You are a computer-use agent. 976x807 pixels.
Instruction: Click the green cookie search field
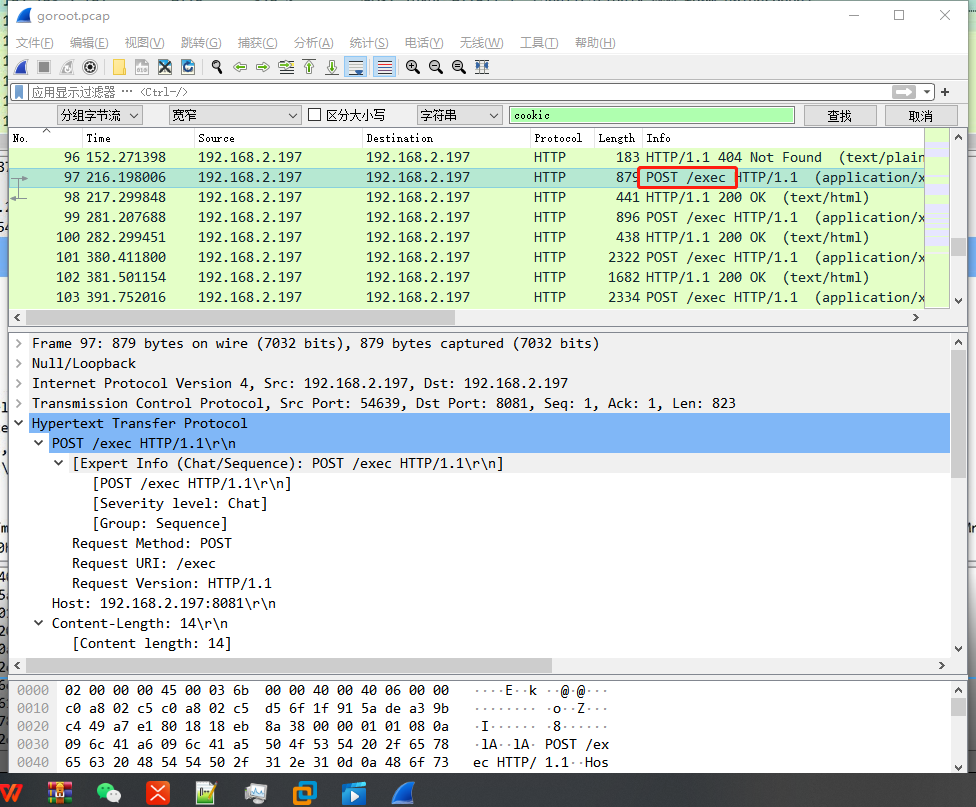point(652,115)
